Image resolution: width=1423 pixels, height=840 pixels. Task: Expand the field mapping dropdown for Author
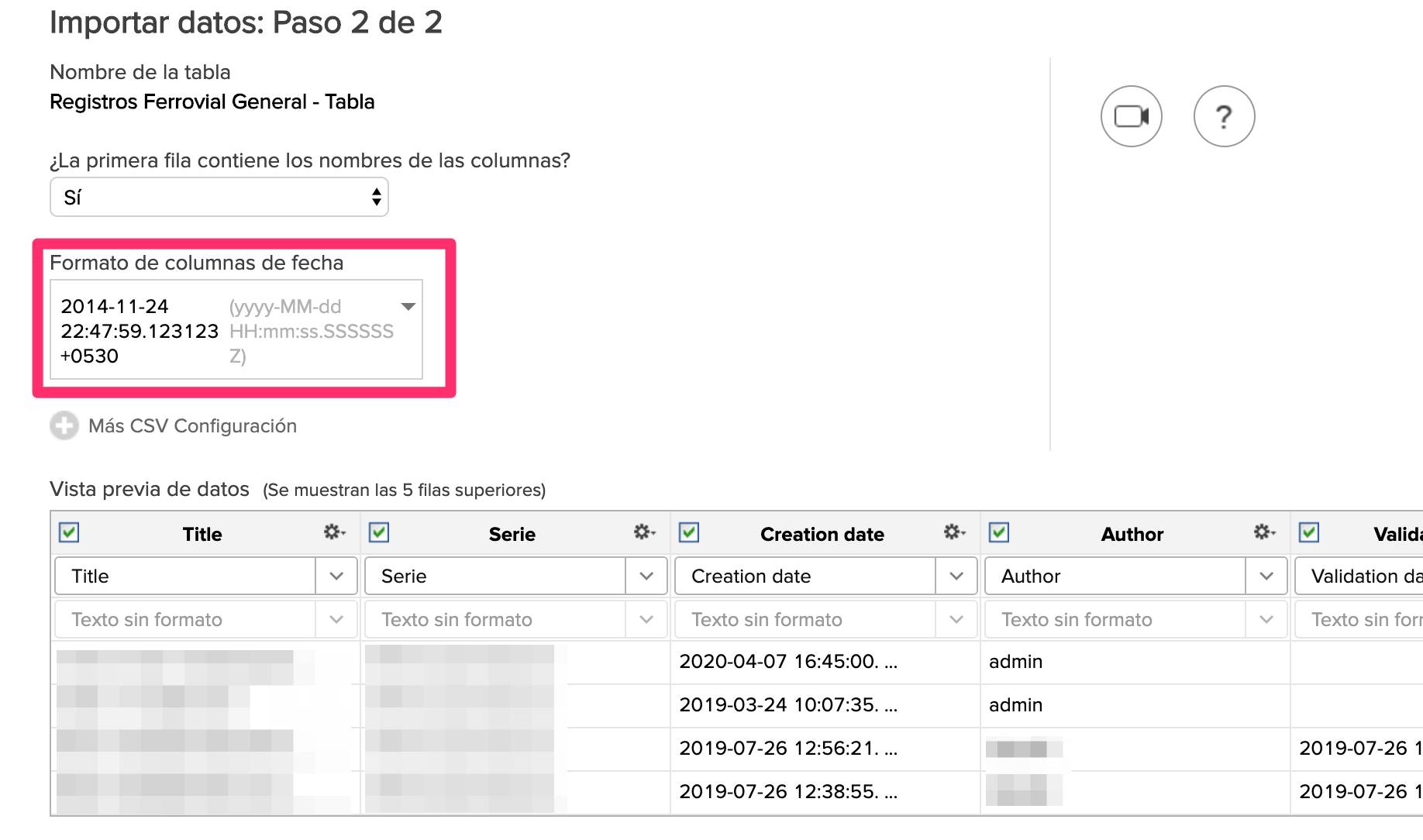pos(1266,576)
